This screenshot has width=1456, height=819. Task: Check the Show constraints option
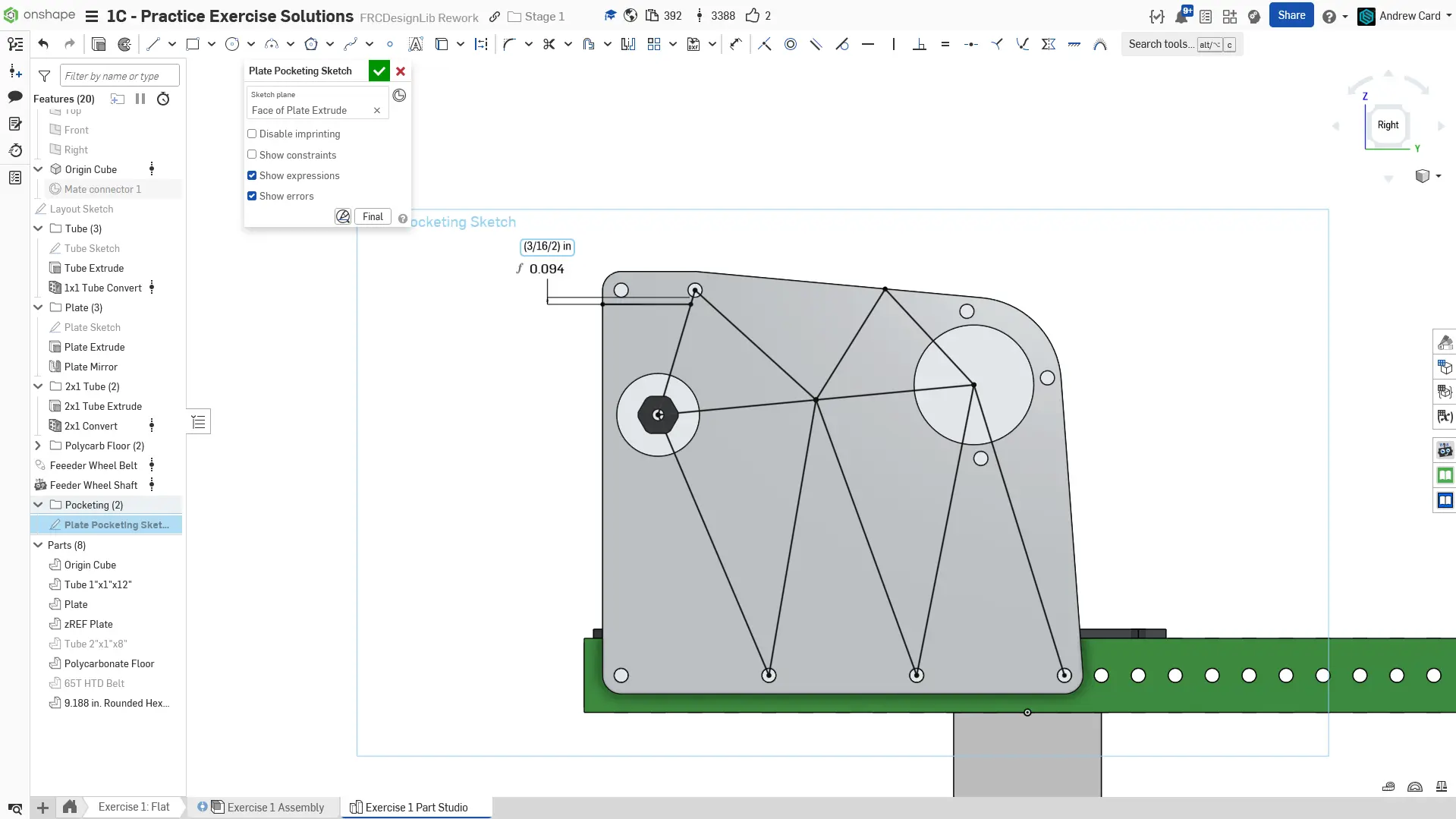click(252, 155)
